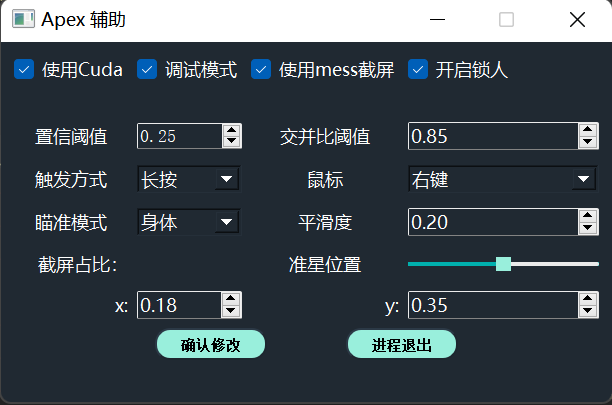Focus the 交并比阈值 field showing 0.85

[x=493, y=136]
